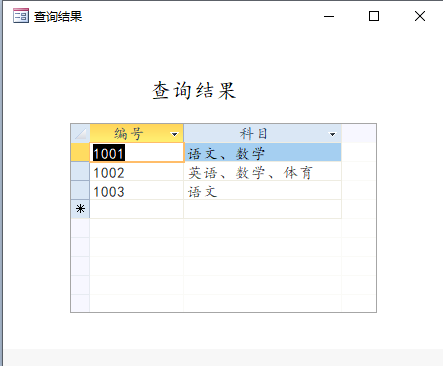Open the 编号 column filter dropdown arrow
Image resolution: width=443 pixels, height=366 pixels.
[174, 134]
